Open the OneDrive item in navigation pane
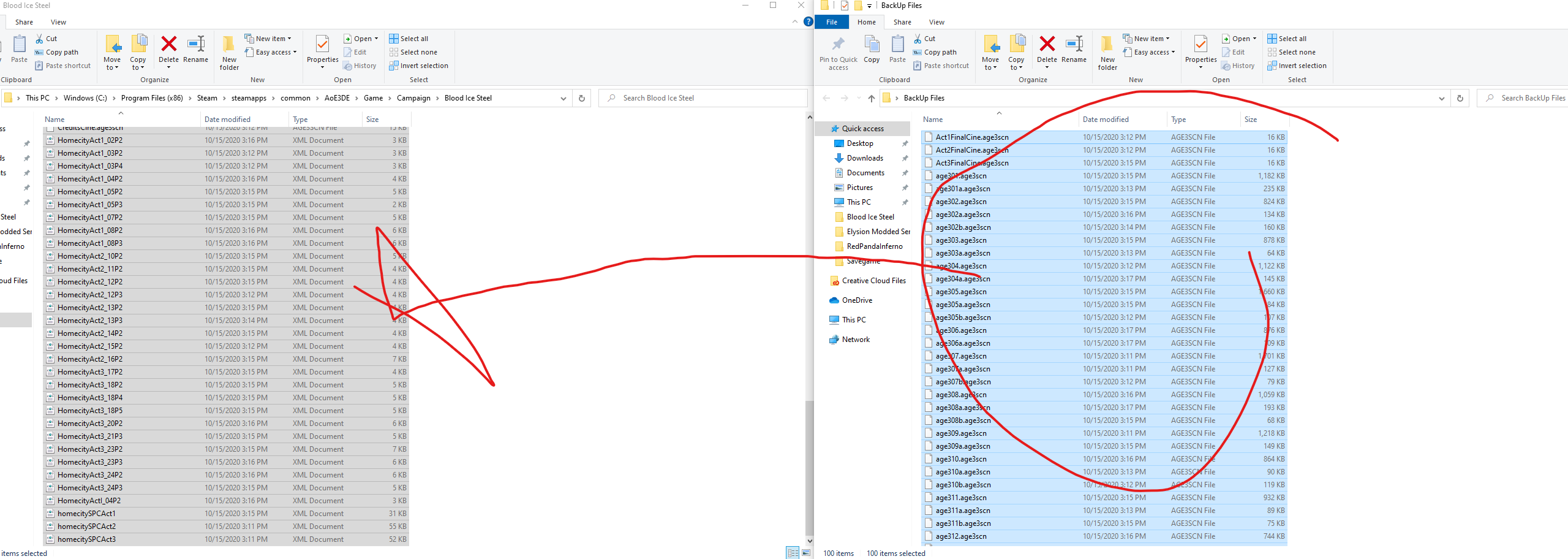Viewport: 1568px width, 559px height. point(857,300)
